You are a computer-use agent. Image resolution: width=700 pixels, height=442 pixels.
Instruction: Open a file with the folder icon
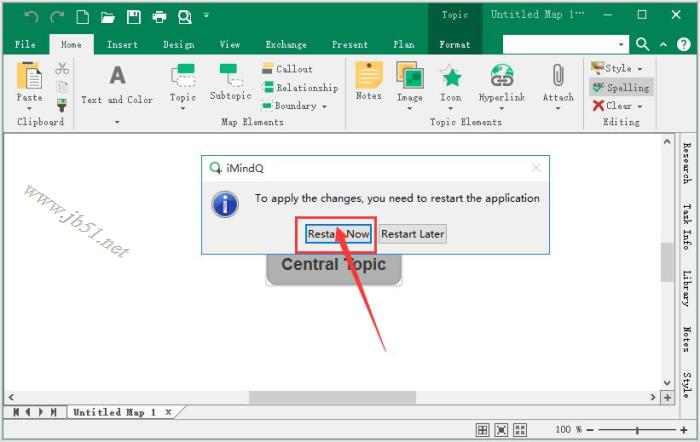[x=108, y=17]
